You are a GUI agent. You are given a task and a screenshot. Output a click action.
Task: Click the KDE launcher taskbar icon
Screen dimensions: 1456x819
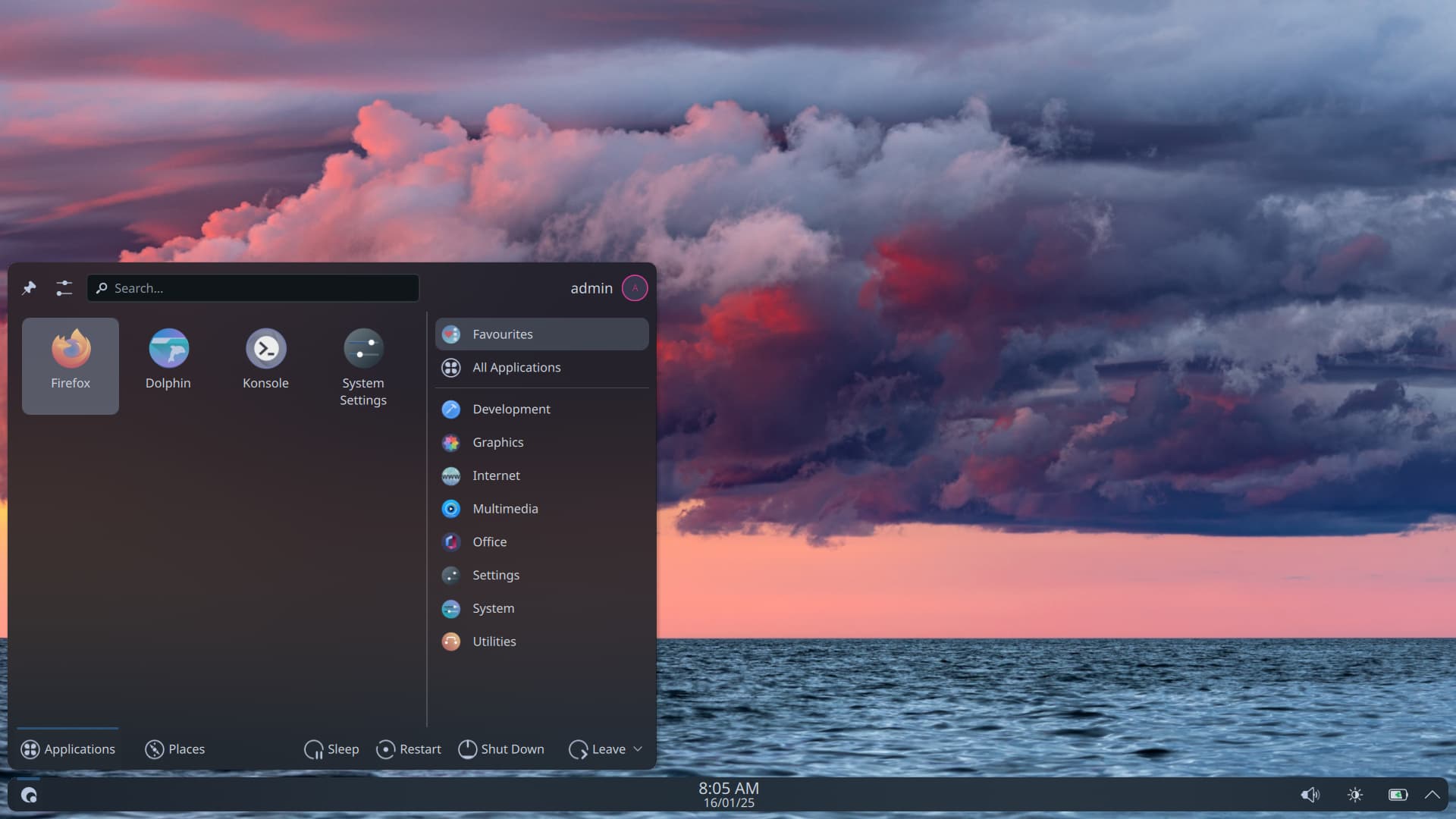click(x=29, y=795)
